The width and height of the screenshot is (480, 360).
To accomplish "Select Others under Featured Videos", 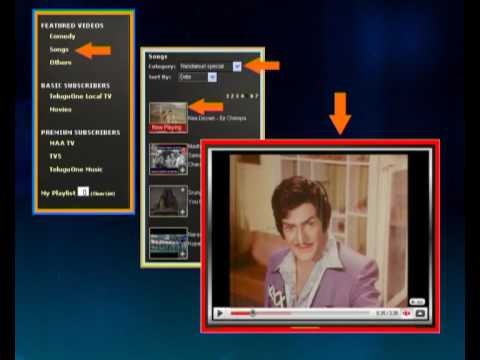I will pyautogui.click(x=60, y=62).
